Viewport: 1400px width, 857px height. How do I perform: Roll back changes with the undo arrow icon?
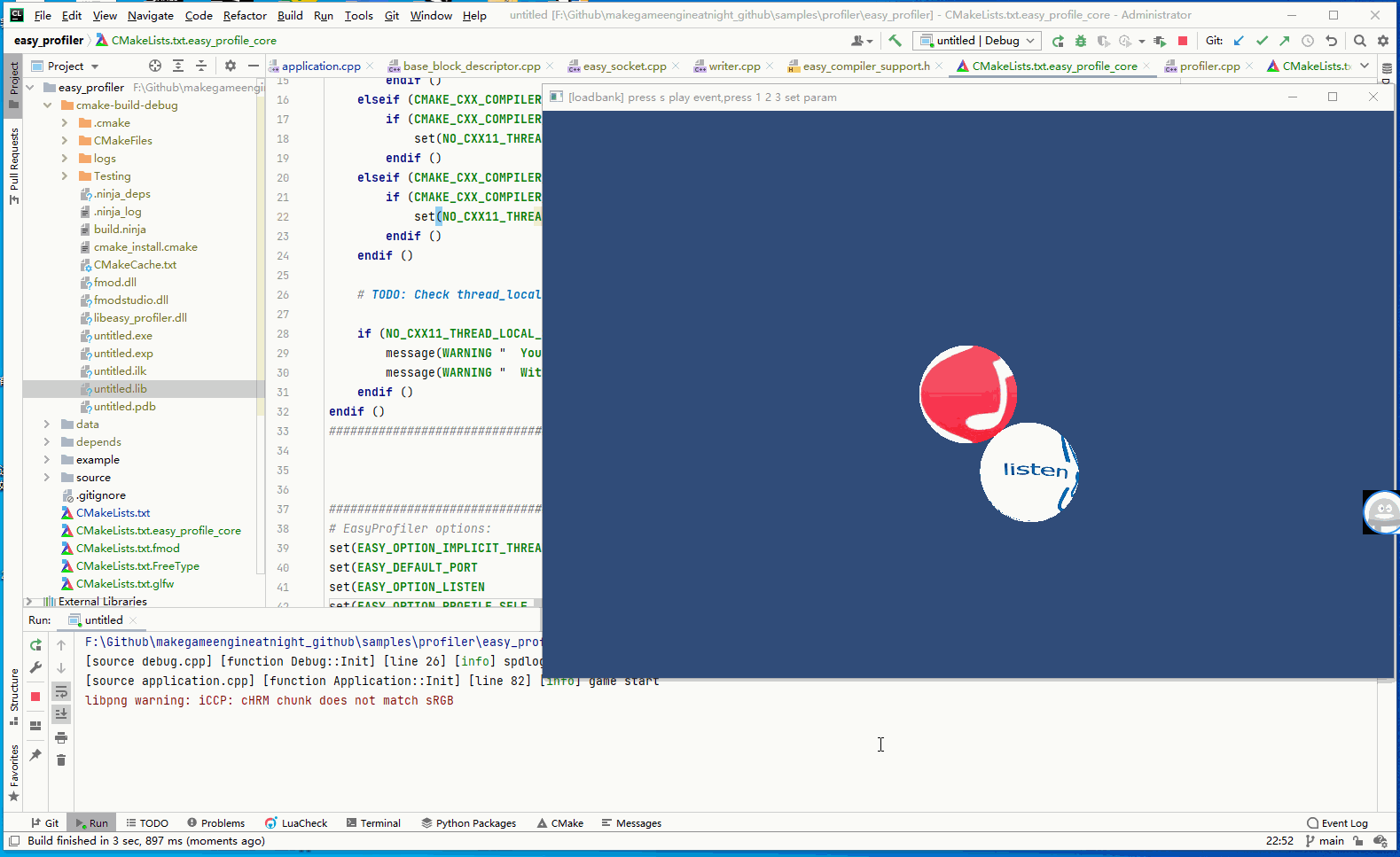pos(1331,41)
